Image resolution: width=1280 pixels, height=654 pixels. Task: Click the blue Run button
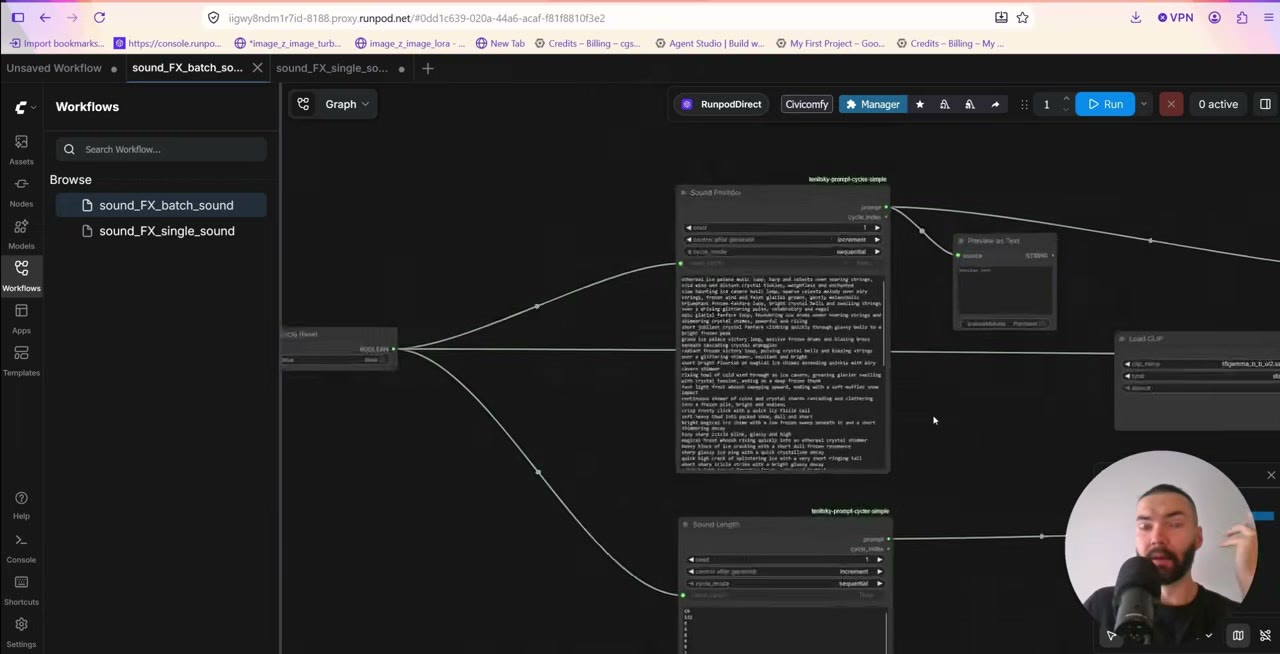click(x=1105, y=104)
